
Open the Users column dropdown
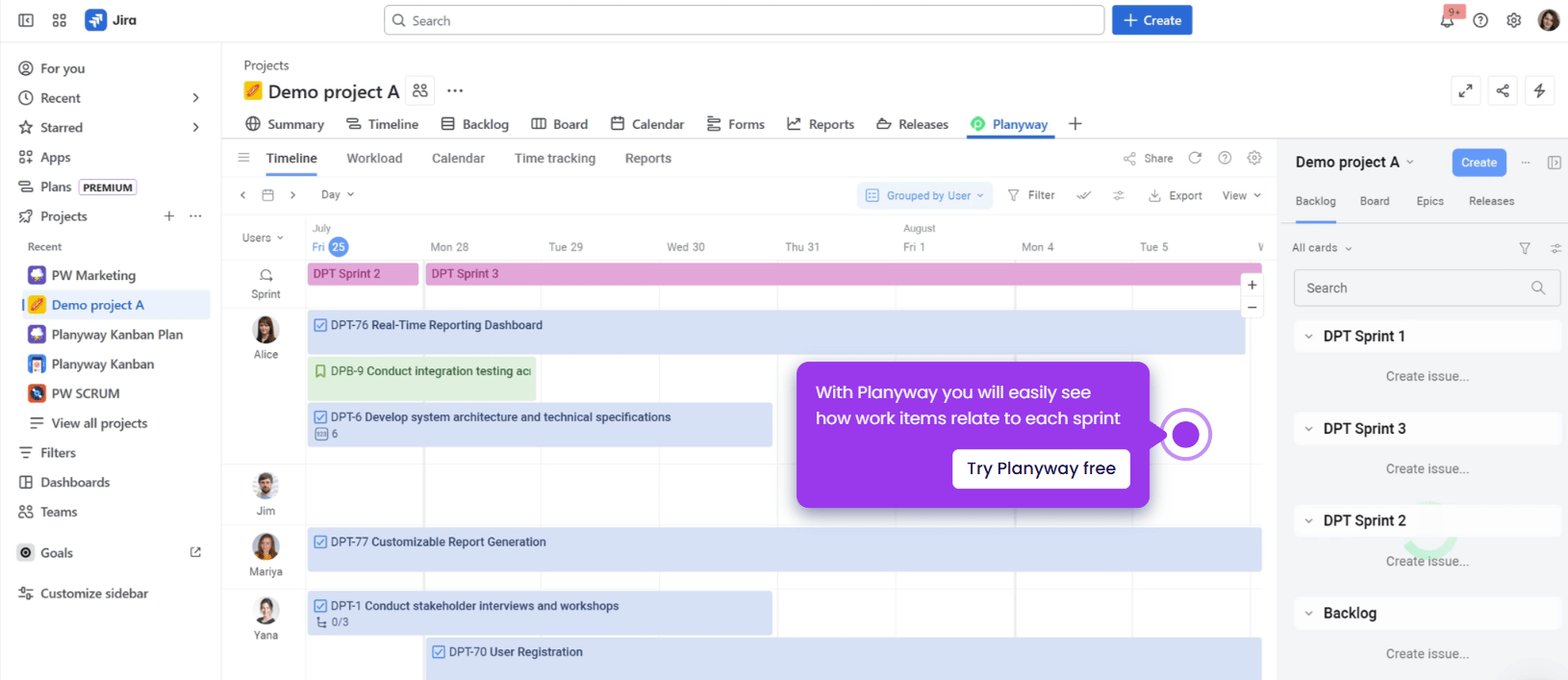(263, 238)
